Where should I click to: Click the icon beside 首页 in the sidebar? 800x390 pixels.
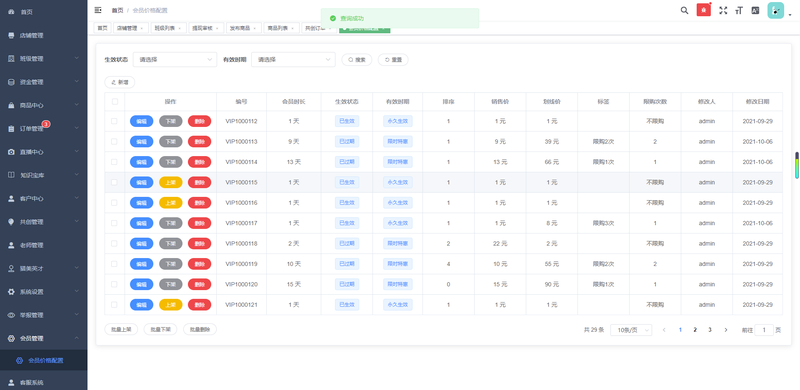click(11, 12)
